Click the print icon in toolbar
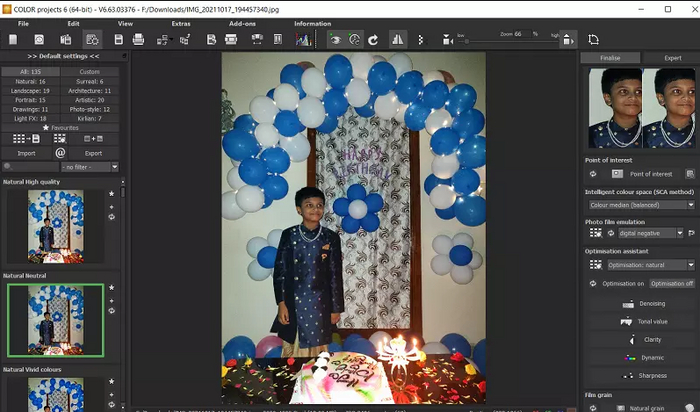 coord(139,40)
